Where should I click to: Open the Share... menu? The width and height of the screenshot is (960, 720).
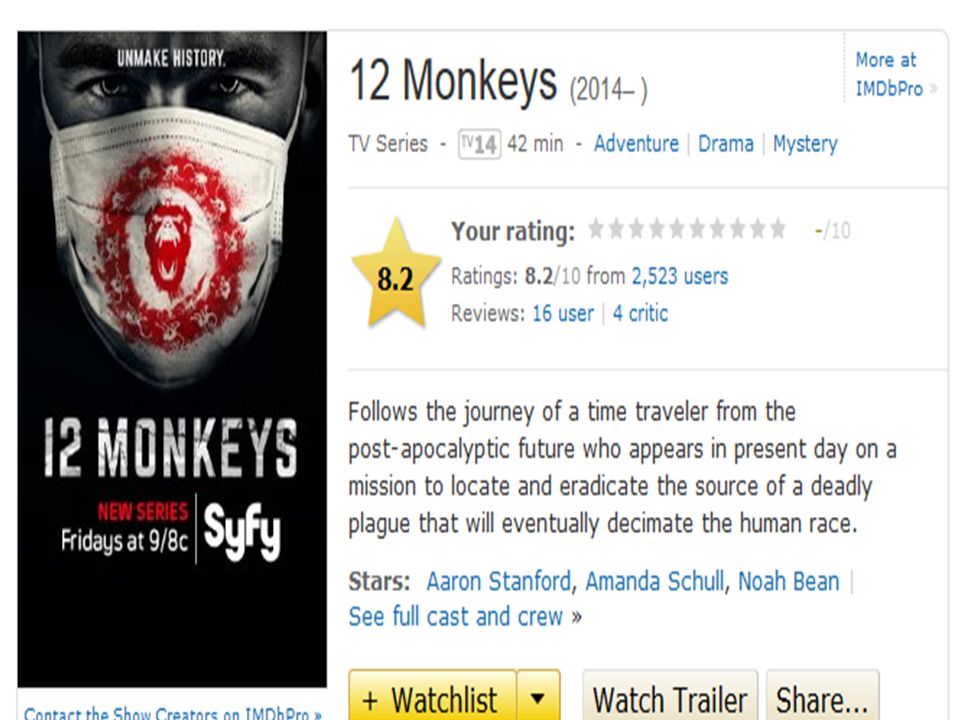pyautogui.click(x=822, y=697)
